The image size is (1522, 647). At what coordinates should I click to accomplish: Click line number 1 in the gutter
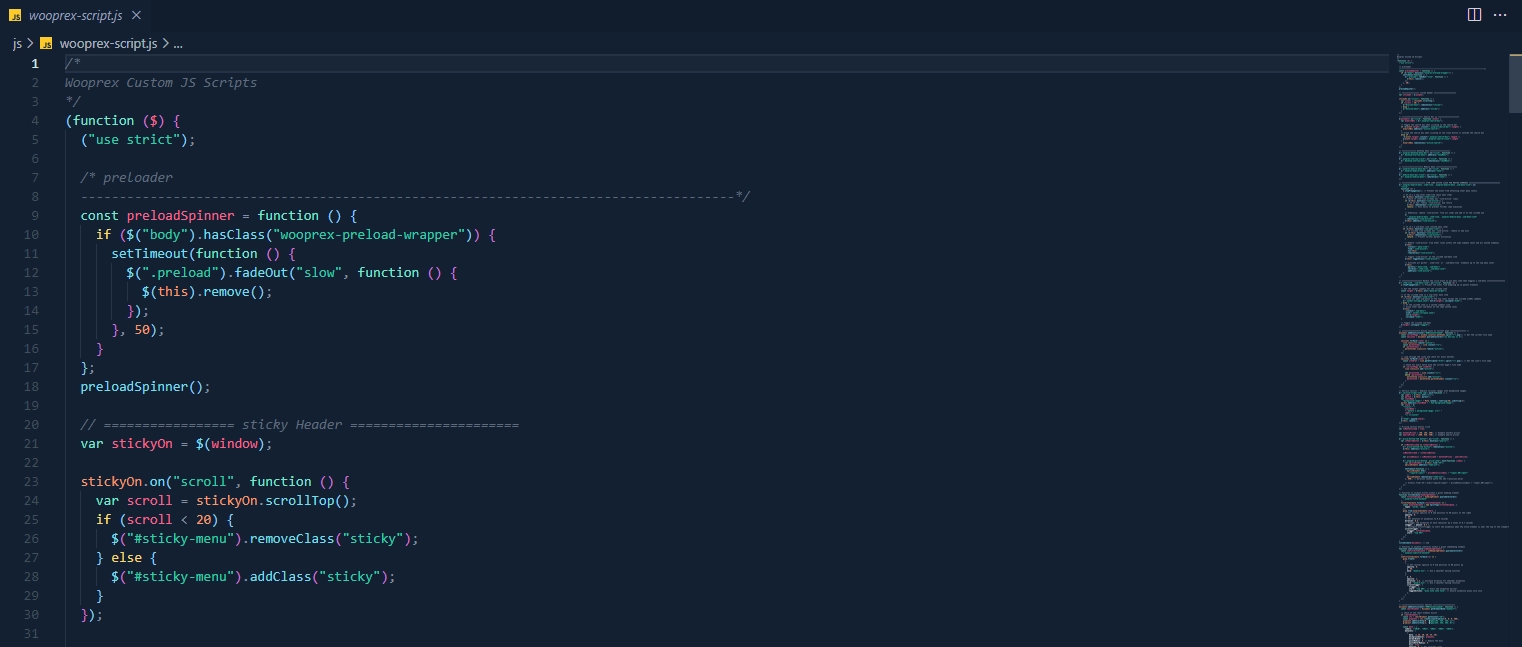coord(34,64)
